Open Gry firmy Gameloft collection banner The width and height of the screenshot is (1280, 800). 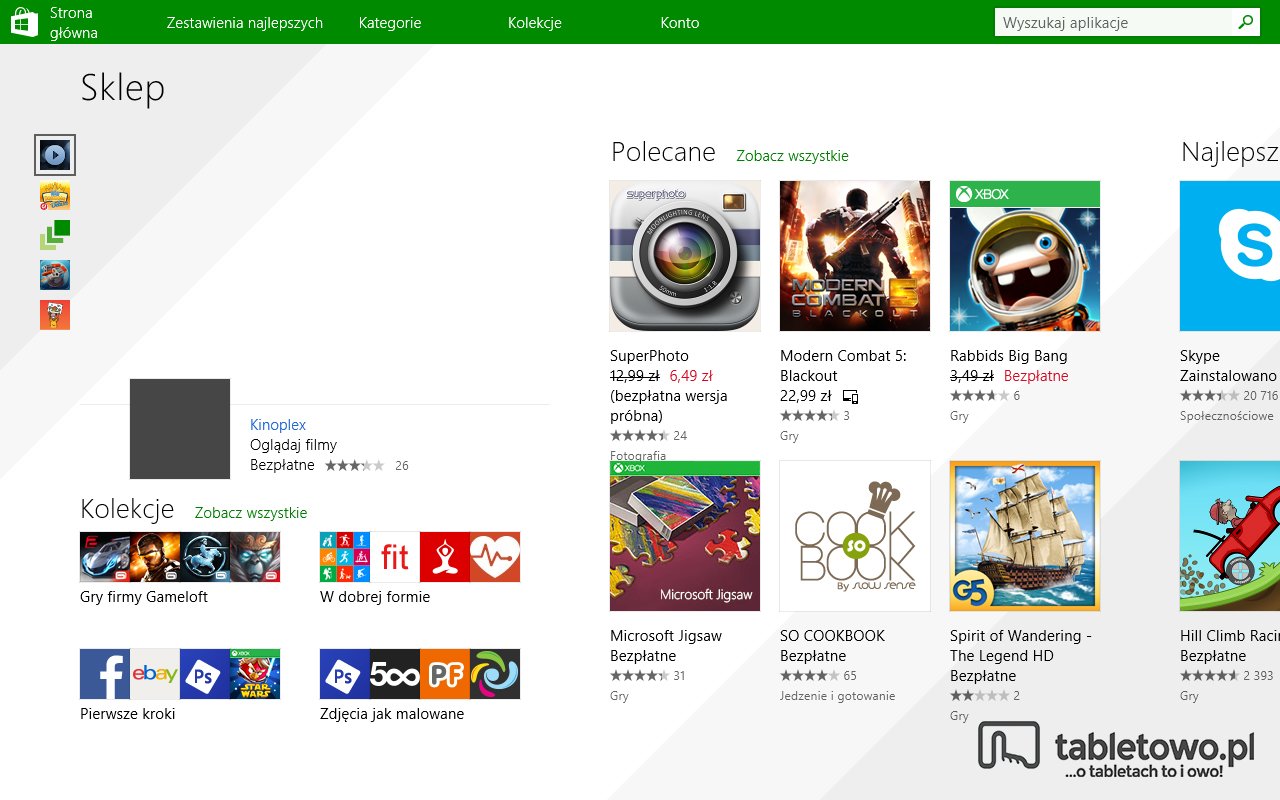(x=180, y=557)
